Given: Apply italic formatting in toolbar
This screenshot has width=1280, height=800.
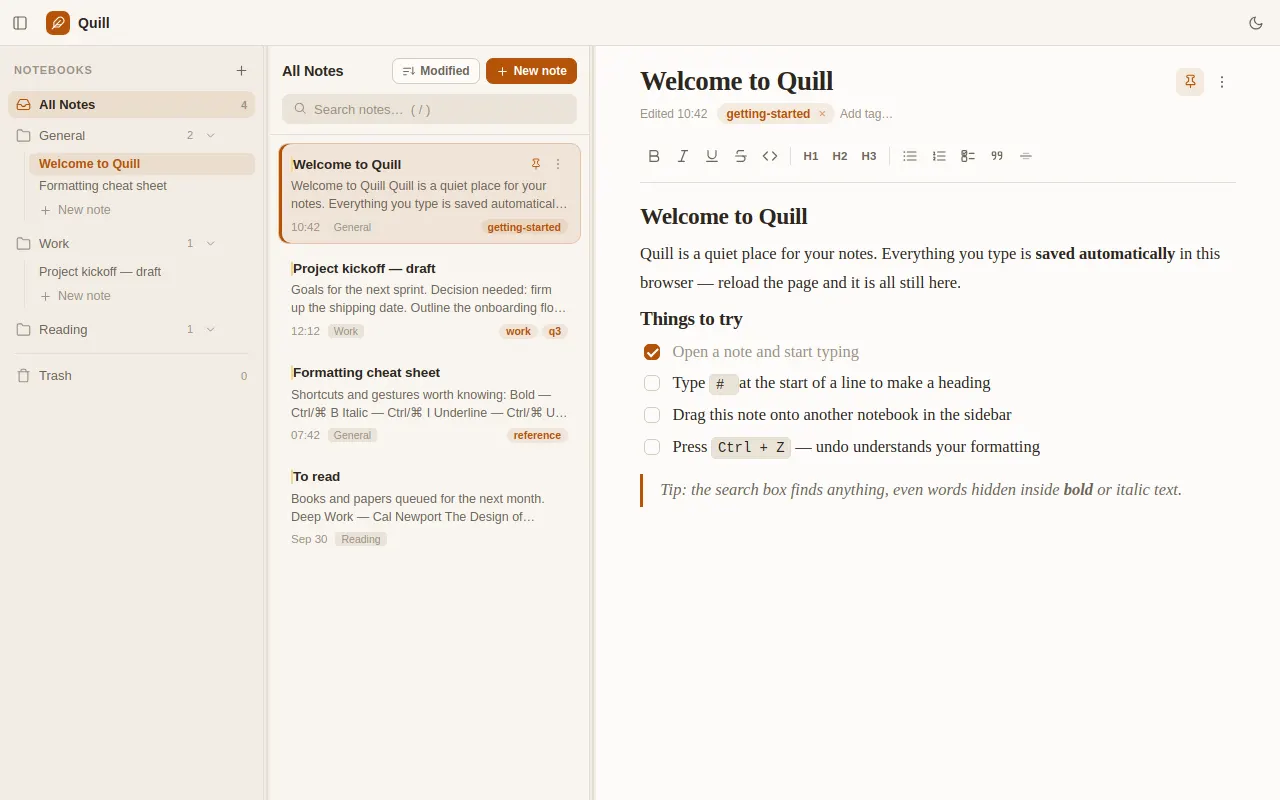Looking at the screenshot, I should point(683,156).
